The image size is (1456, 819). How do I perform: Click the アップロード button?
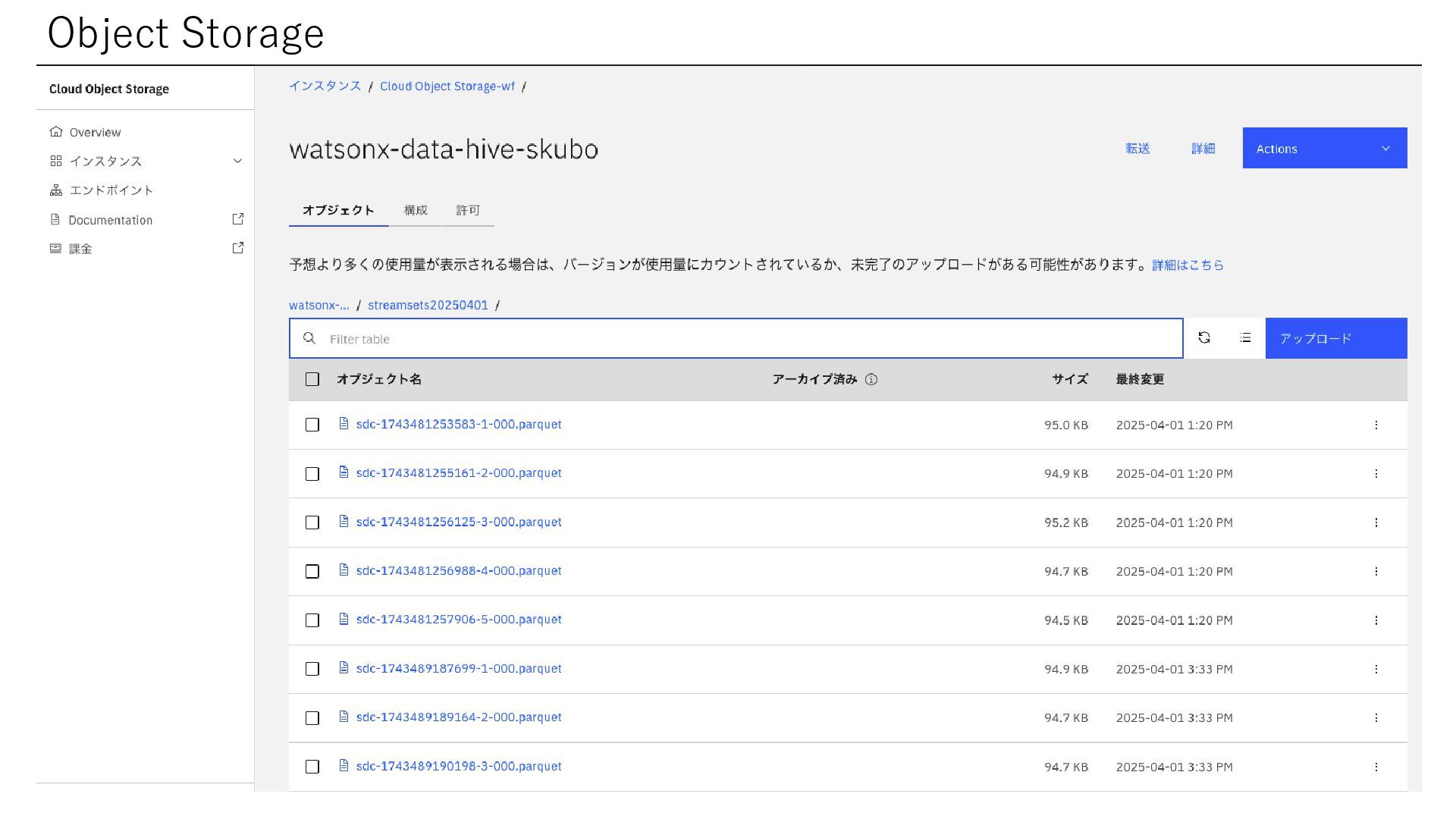coord(1335,338)
